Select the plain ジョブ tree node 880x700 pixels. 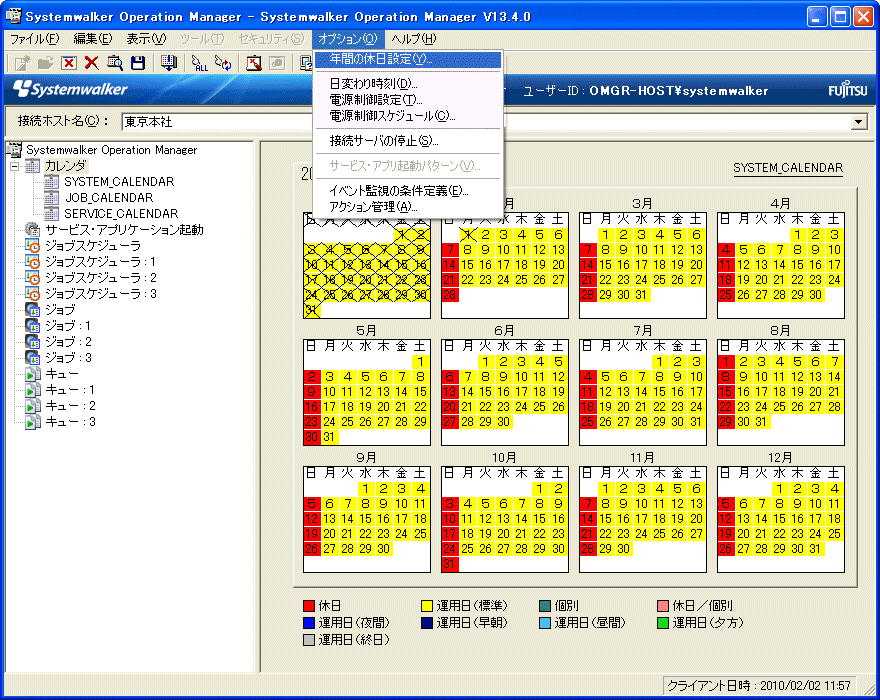[x=60, y=310]
